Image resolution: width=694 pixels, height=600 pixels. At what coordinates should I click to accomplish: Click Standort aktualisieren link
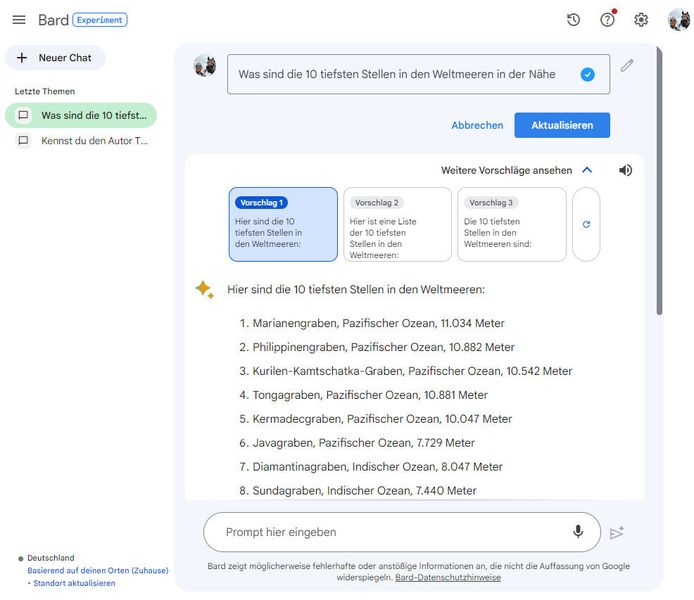[74, 583]
